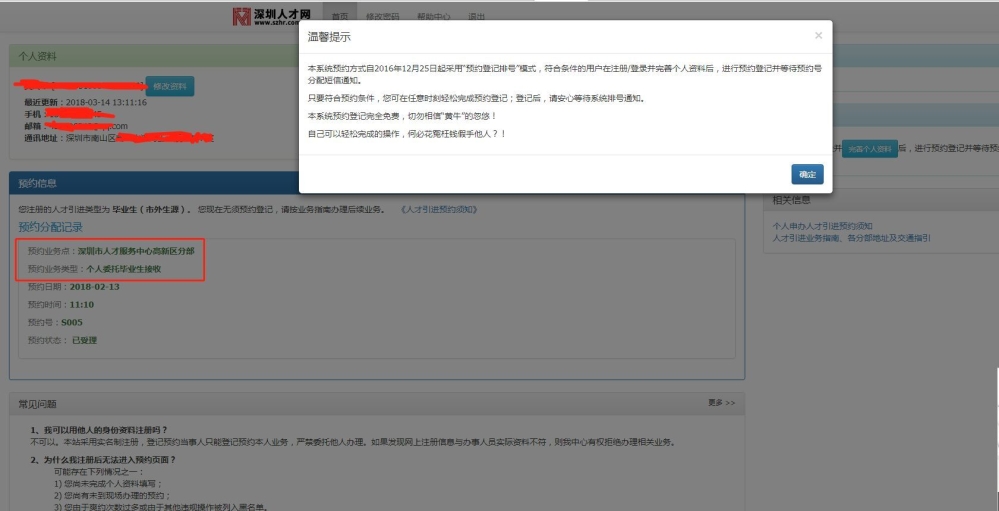Click FAQ question 我可以用他人的身份资料注册吗
The width and height of the screenshot is (999, 511).
[99, 430]
